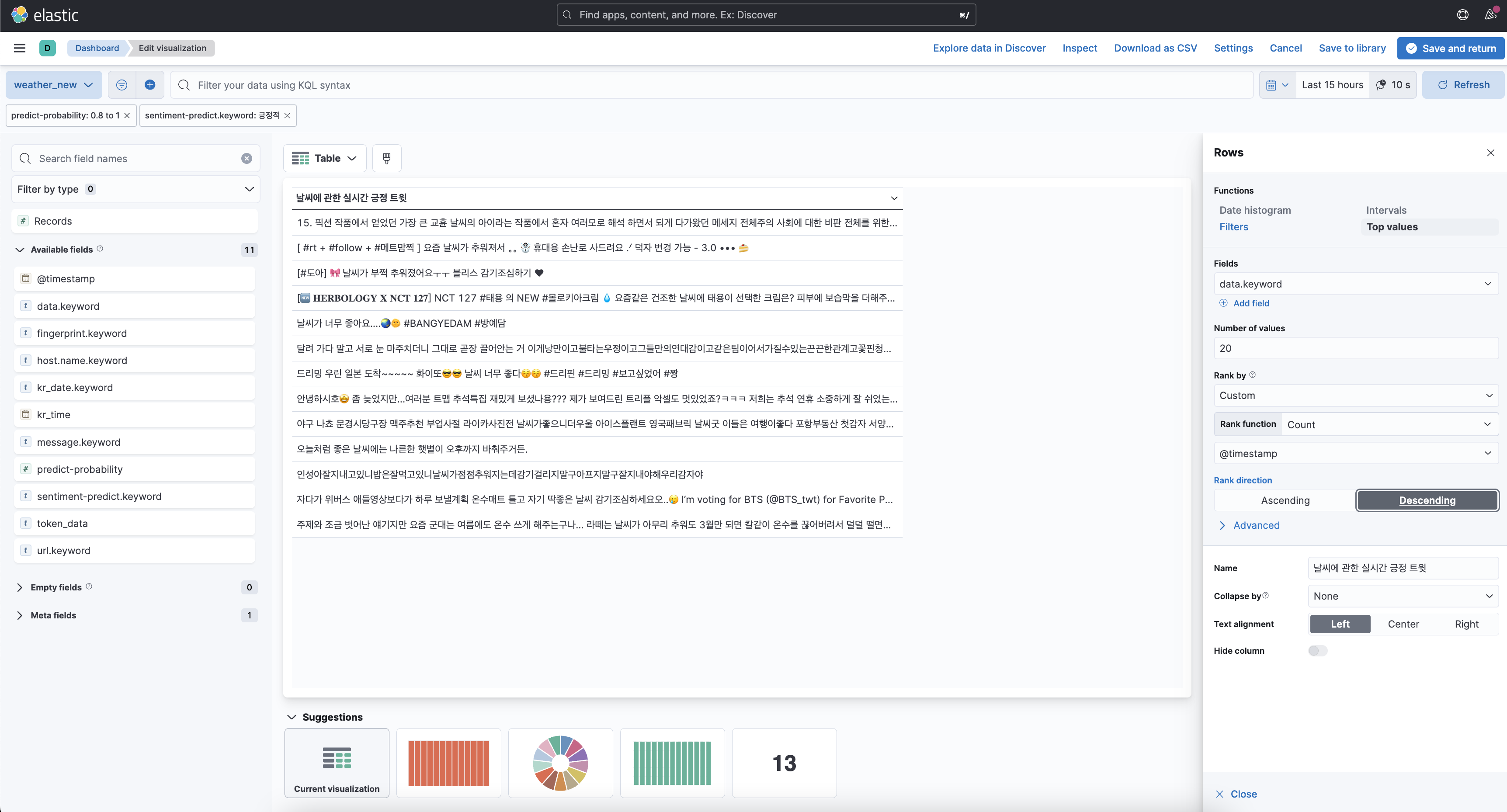Open the newsfeed icon in the header
This screenshot has height=812, width=1507.
(1490, 14)
